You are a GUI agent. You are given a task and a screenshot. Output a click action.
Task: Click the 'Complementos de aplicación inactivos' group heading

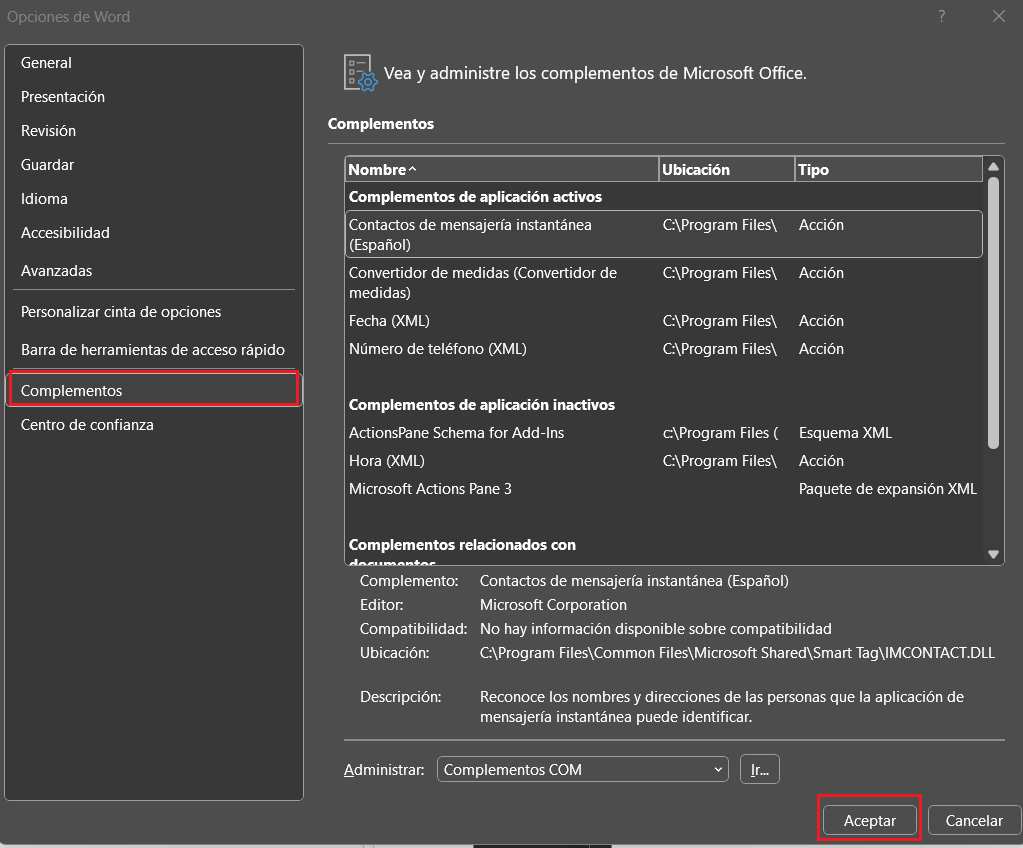point(481,404)
